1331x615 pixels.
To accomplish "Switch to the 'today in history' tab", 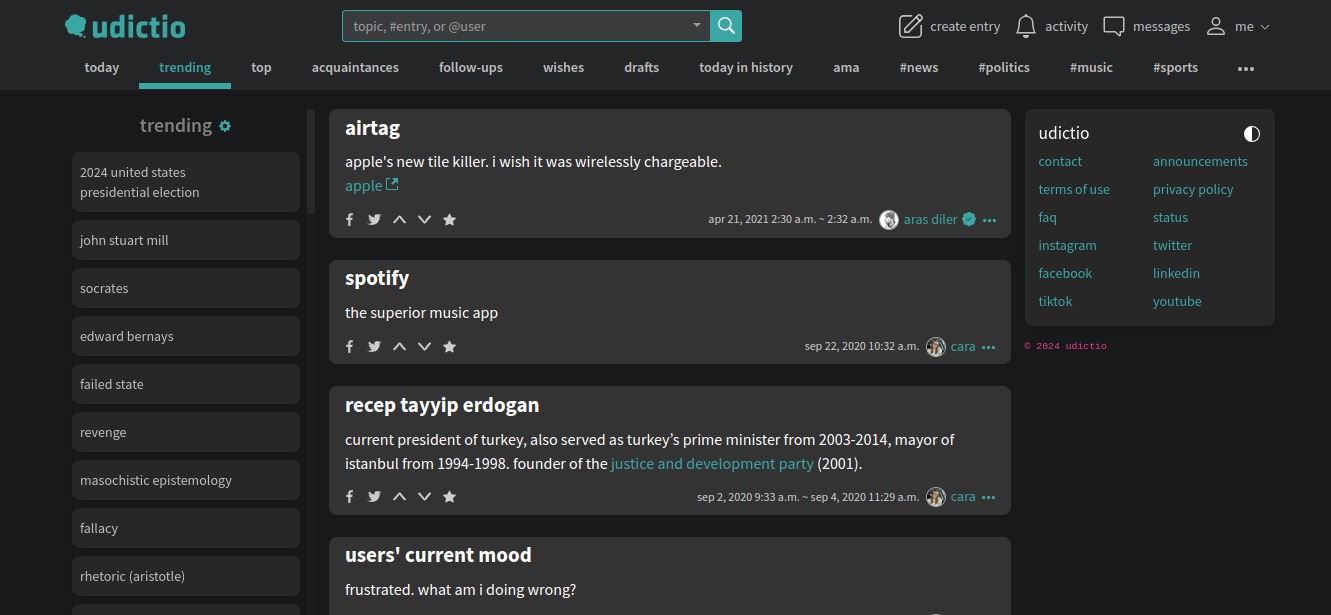I will tap(746, 67).
